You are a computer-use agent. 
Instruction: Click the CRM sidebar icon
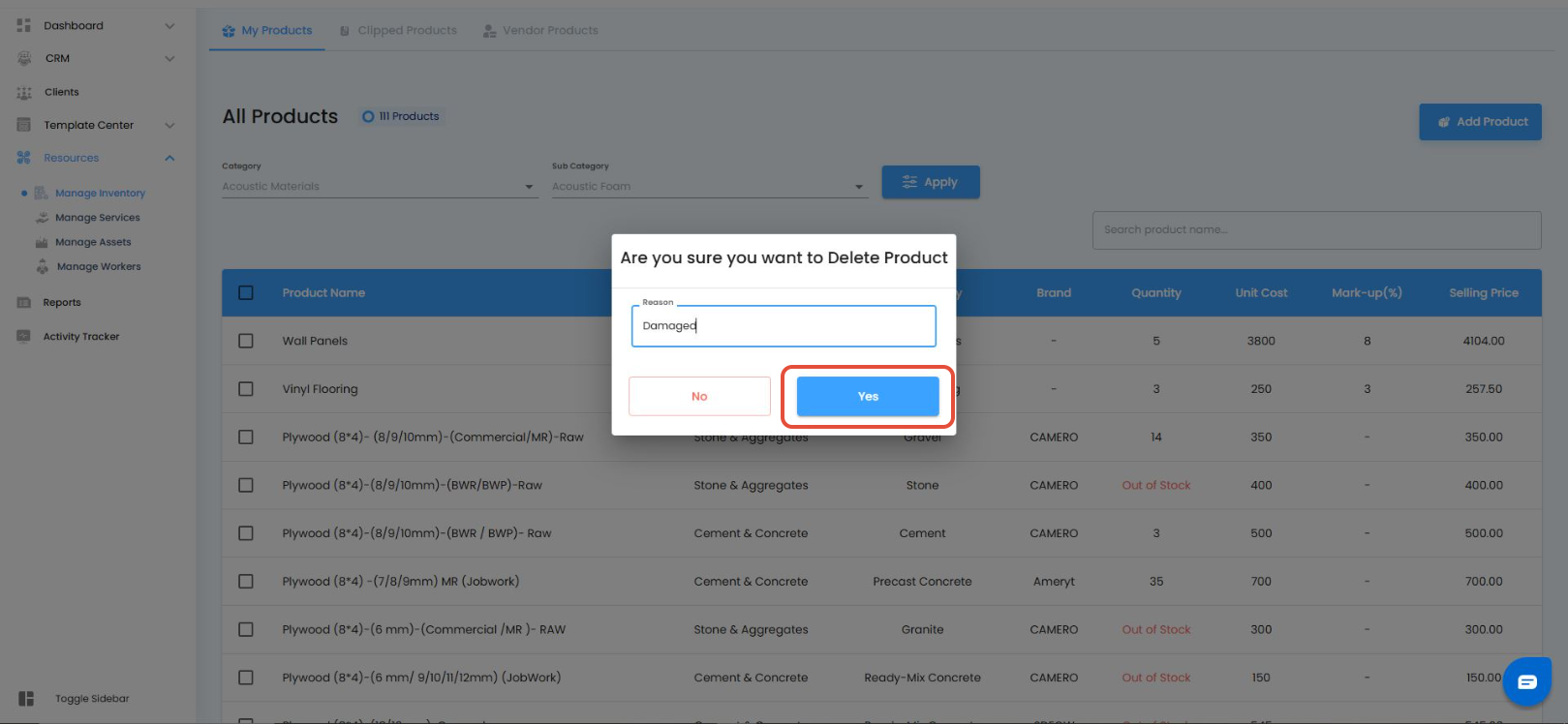pos(24,58)
